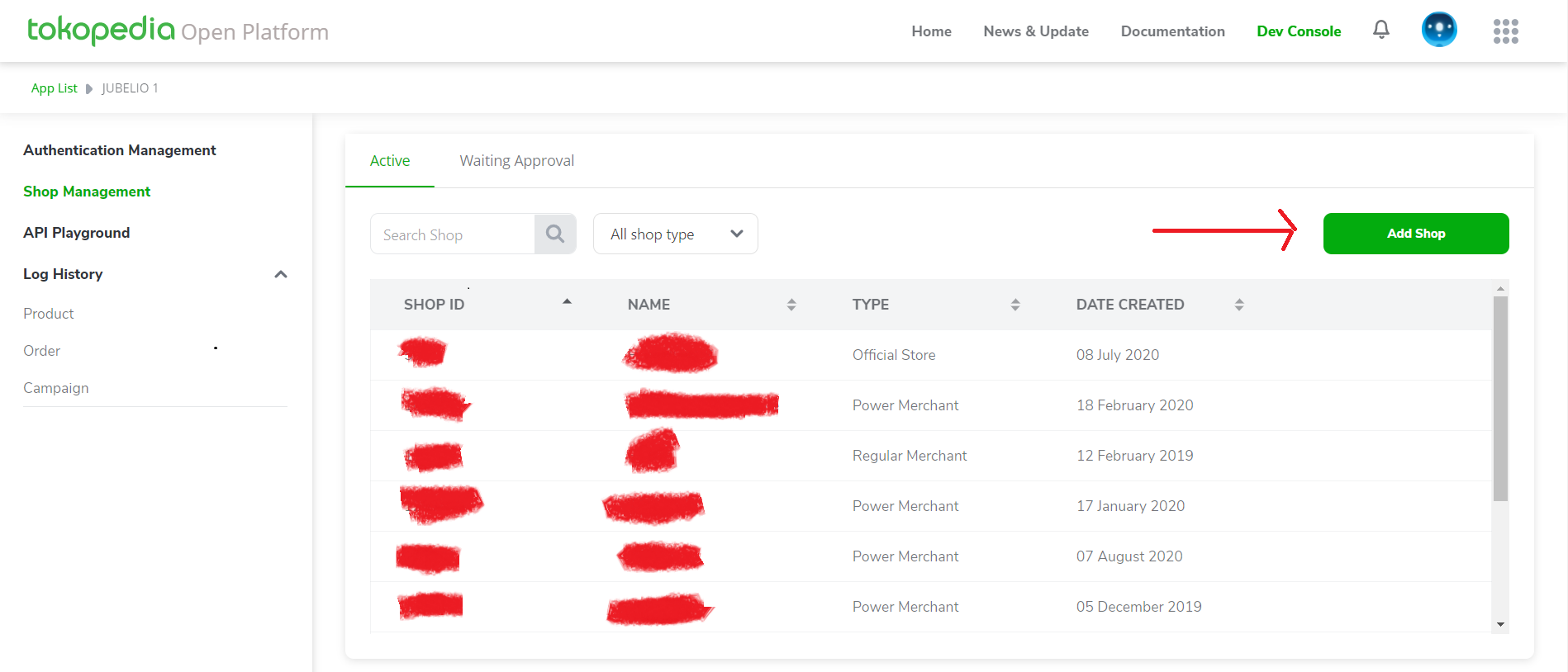Image resolution: width=1568 pixels, height=672 pixels.
Task: Focus the Search Shop input field
Action: [x=453, y=234]
